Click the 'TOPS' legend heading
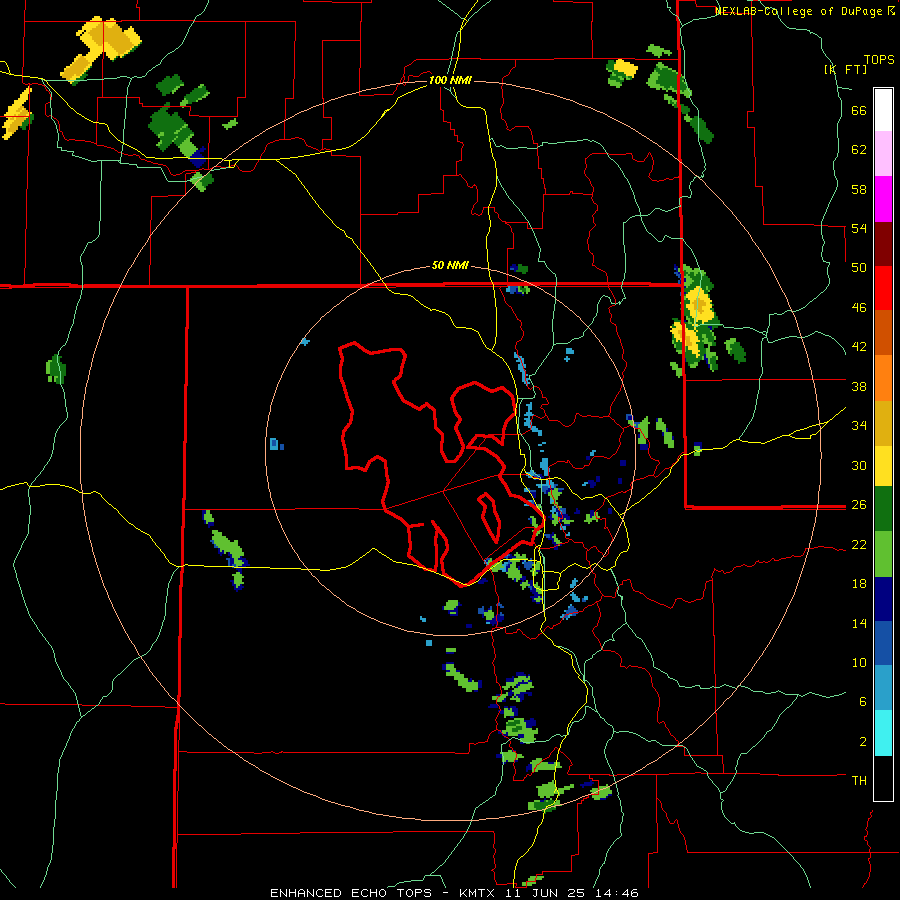This screenshot has width=900, height=900. (x=879, y=60)
